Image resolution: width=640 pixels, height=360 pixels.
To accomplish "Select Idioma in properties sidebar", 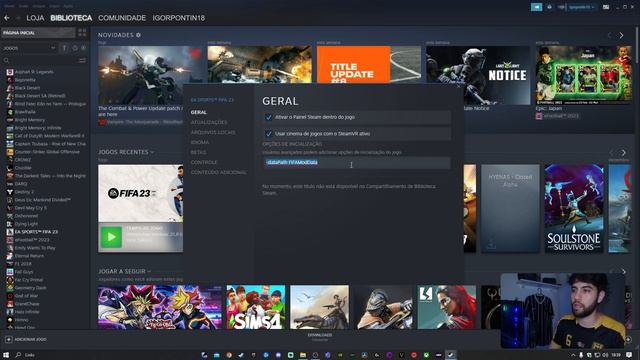I will [200, 142].
